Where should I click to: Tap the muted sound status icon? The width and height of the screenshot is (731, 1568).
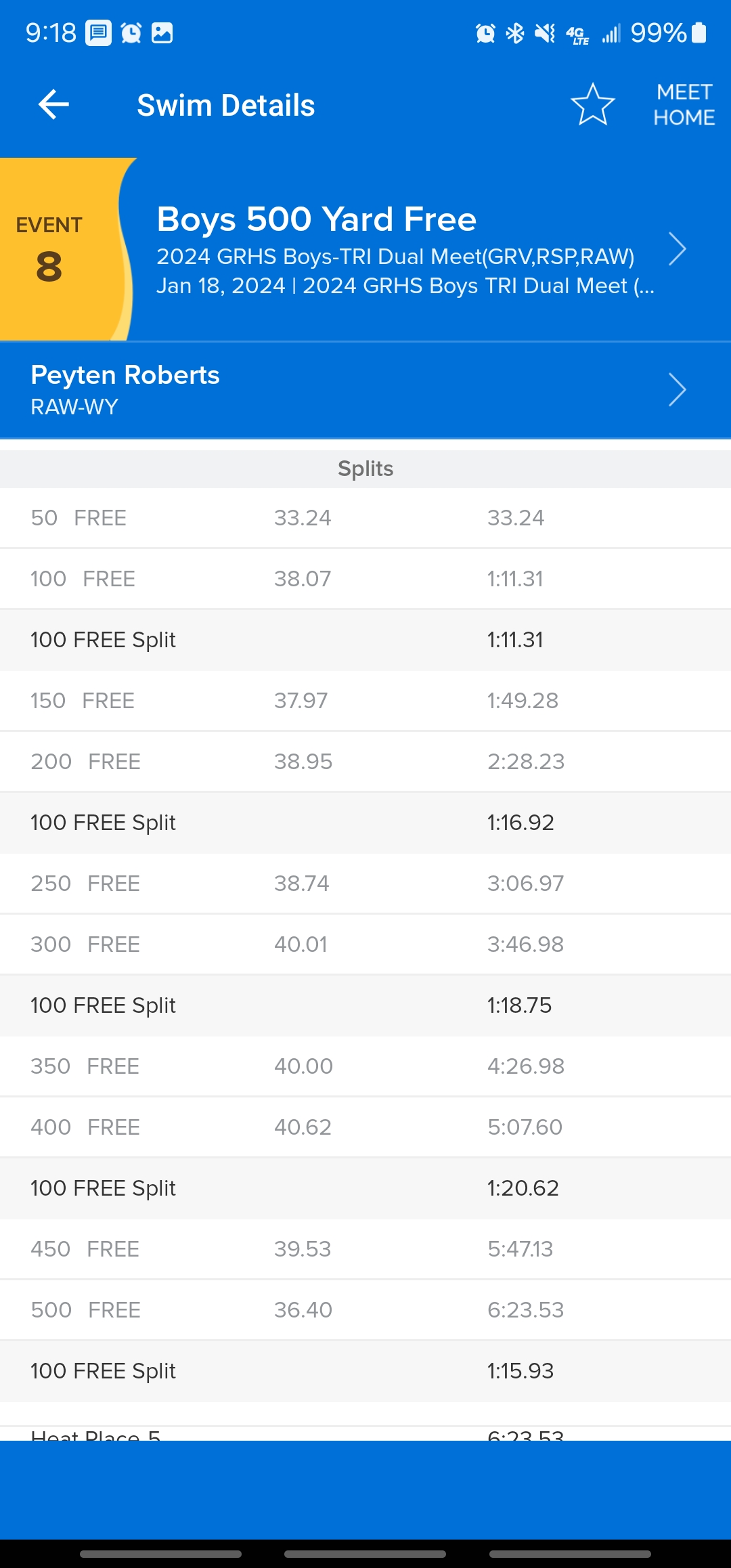tap(545, 32)
